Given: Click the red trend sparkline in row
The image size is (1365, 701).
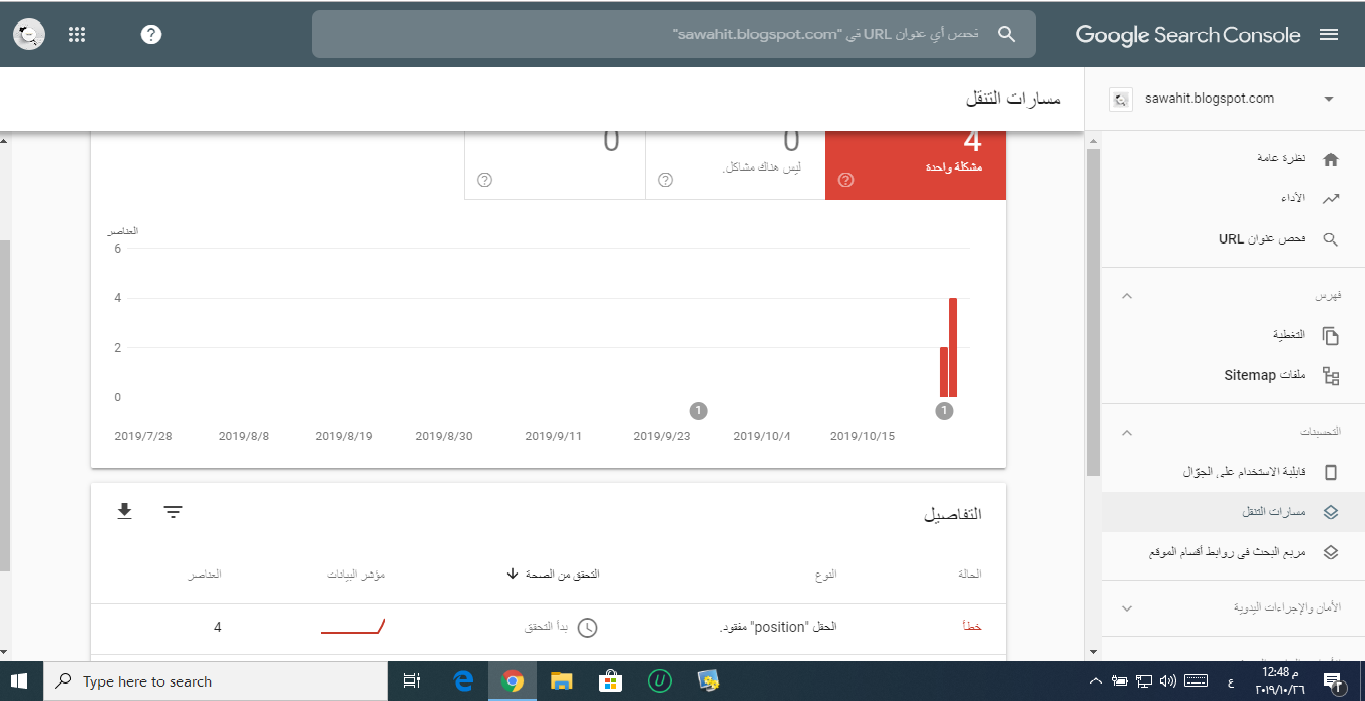Looking at the screenshot, I should tap(353, 627).
